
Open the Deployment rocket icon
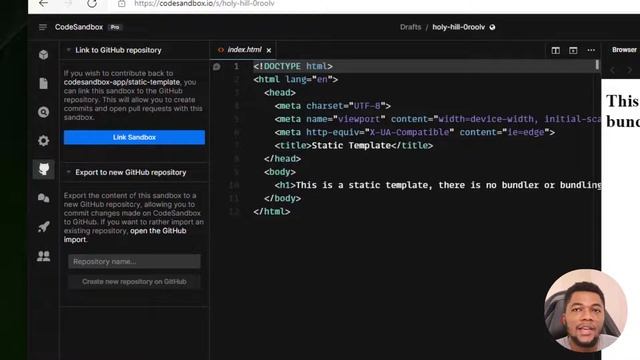(x=43, y=227)
